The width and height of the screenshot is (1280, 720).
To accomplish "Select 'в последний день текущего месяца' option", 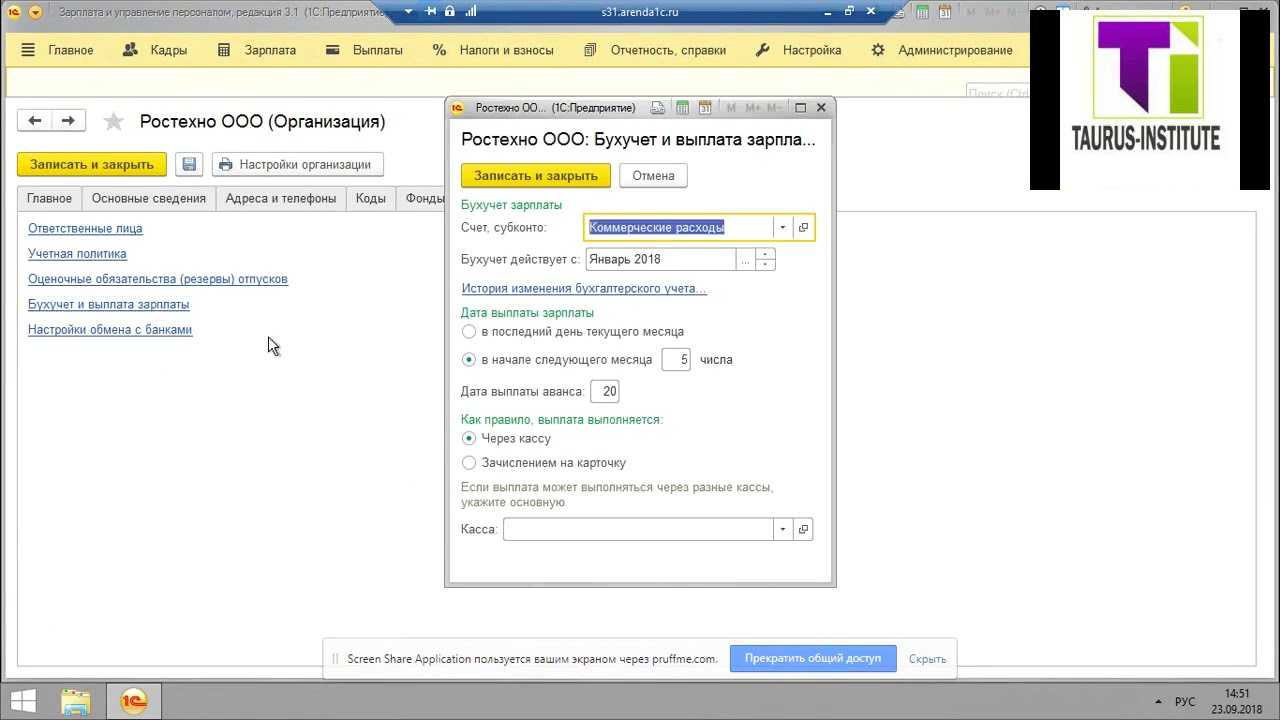I will coord(469,332).
